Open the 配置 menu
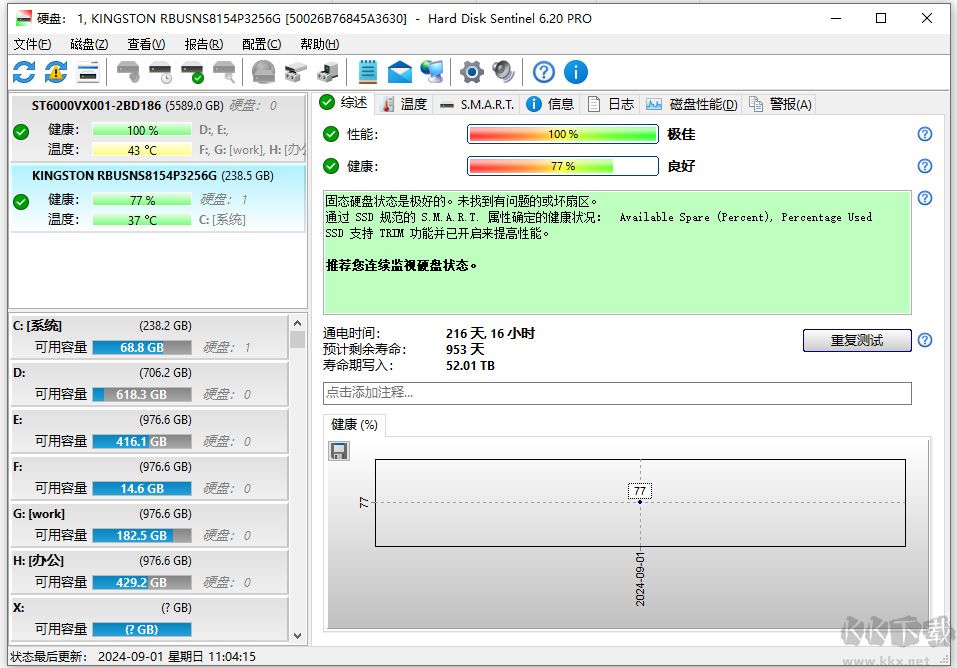957x668 pixels. (x=261, y=44)
